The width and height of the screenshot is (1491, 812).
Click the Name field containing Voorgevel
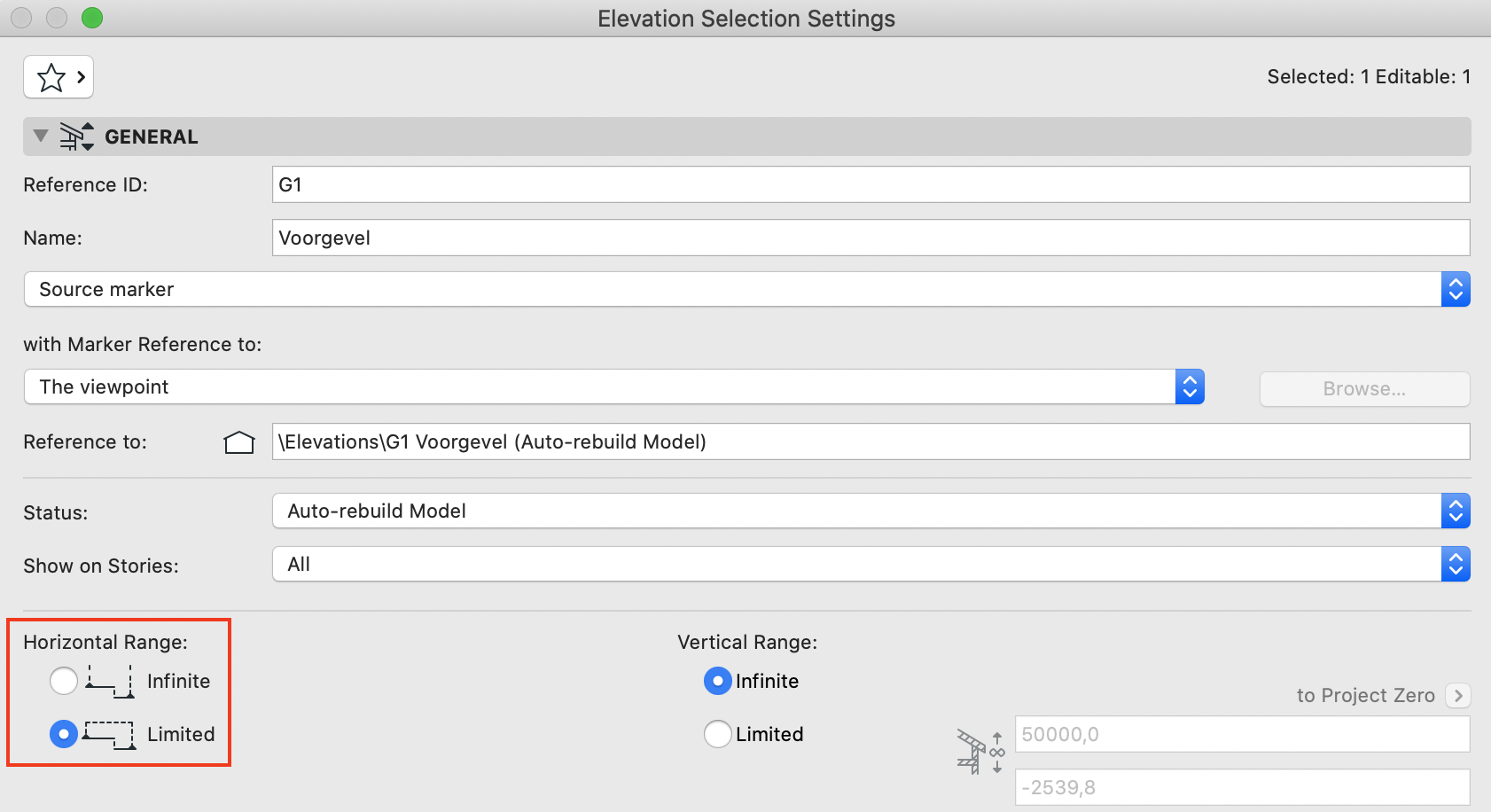click(x=871, y=238)
